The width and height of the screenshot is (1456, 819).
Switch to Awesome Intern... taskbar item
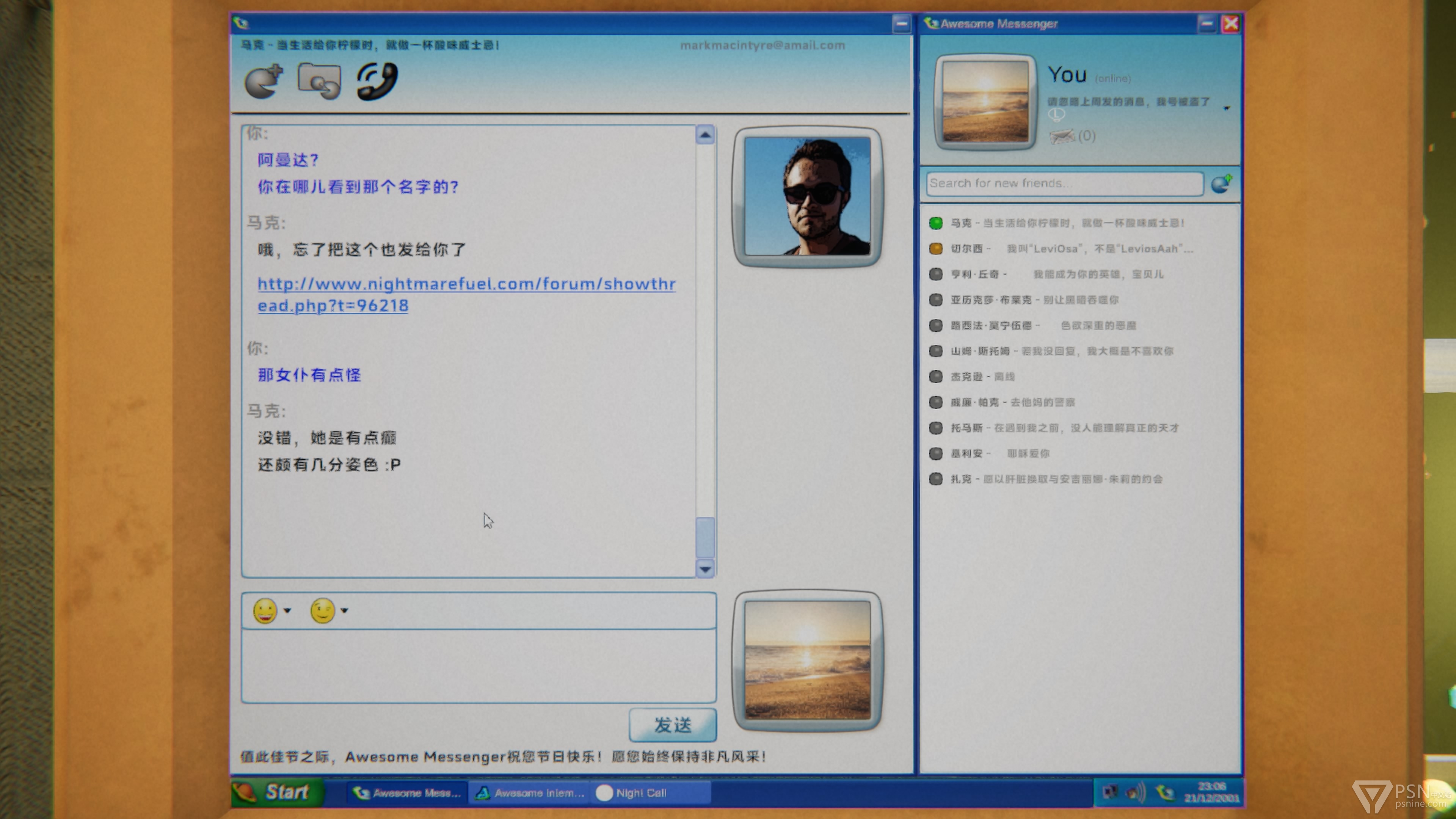pyautogui.click(x=530, y=793)
